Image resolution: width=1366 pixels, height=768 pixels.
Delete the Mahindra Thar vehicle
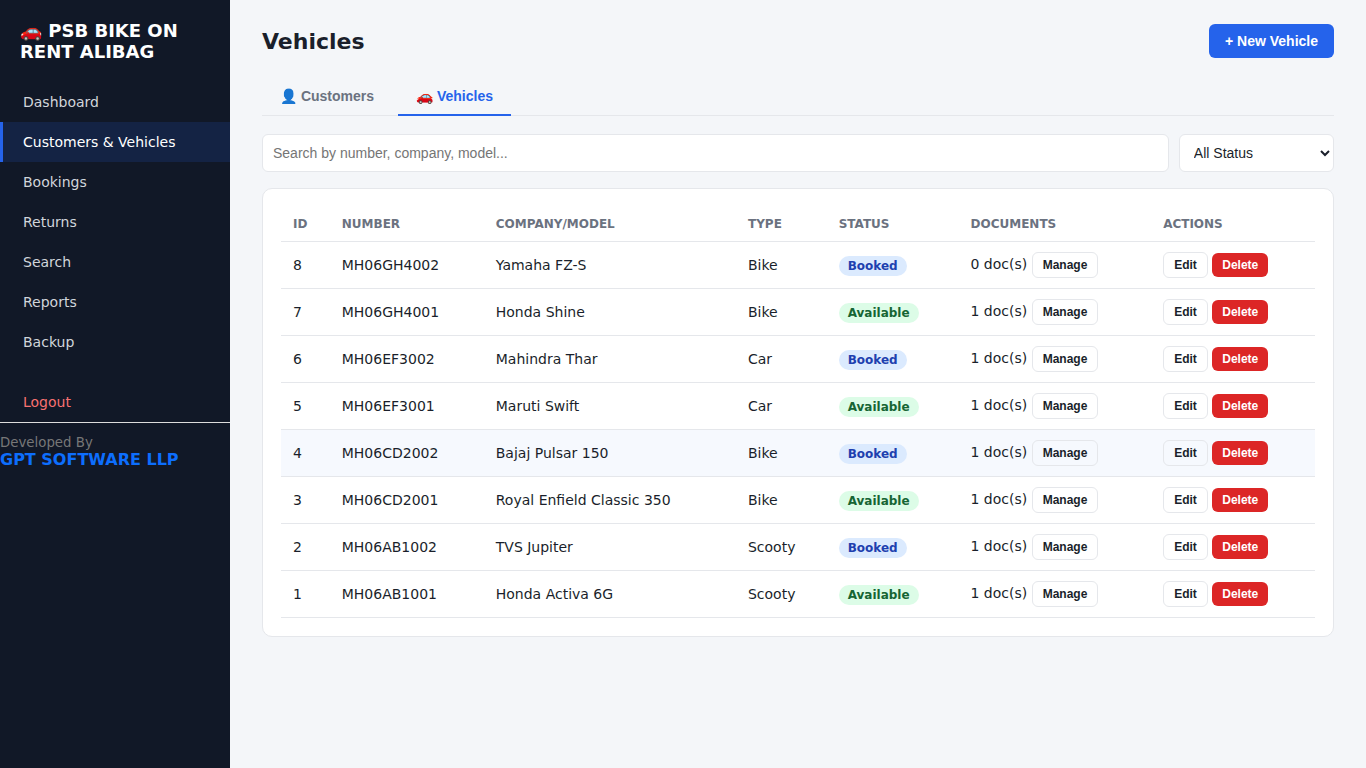[1240, 359]
